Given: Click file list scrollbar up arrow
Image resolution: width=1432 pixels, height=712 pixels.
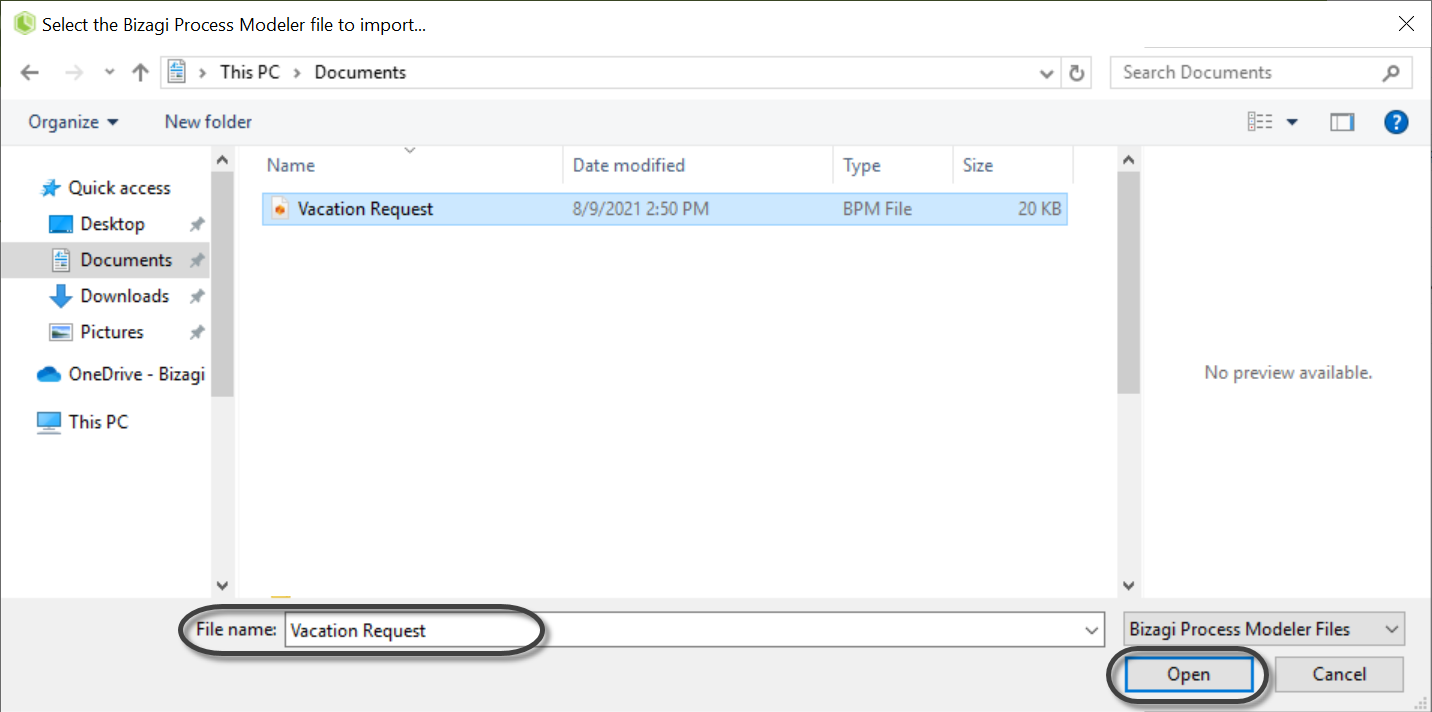Looking at the screenshot, I should click(1128, 160).
